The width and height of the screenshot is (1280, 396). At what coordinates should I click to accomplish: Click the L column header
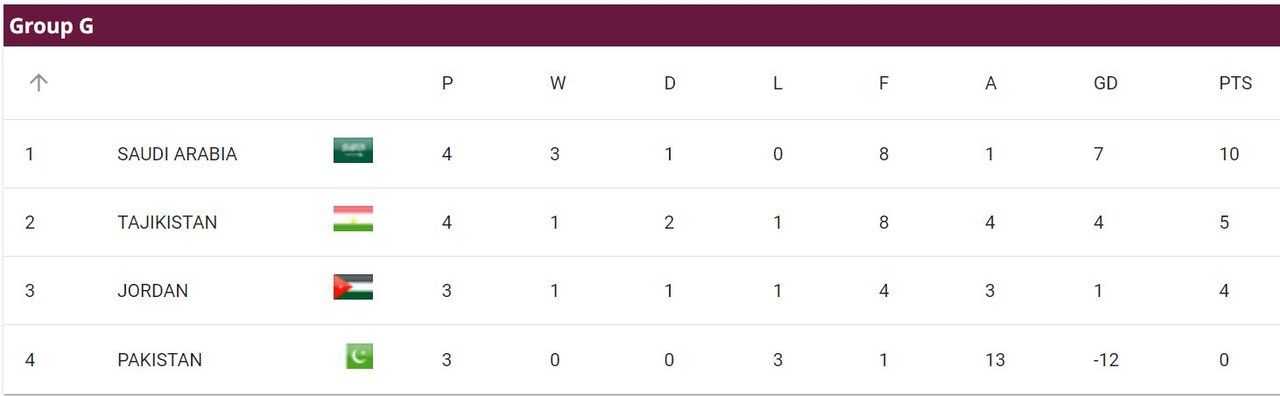(777, 84)
